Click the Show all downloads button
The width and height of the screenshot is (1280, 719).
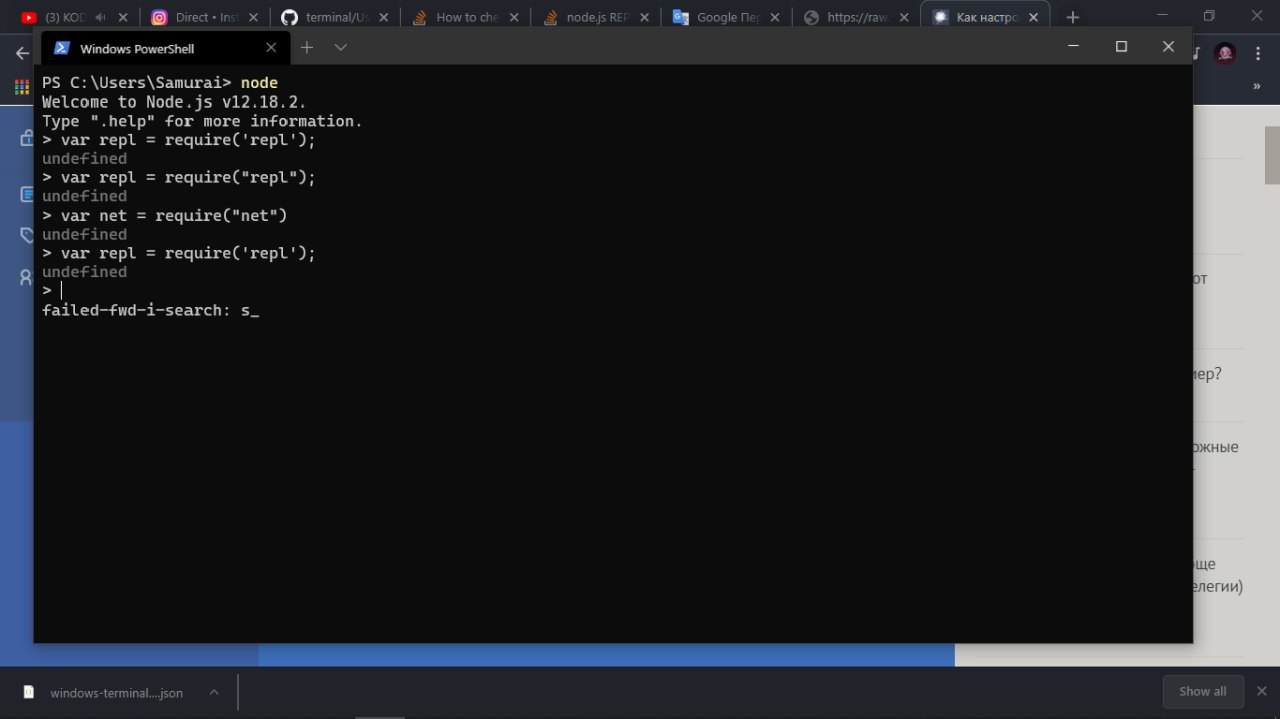point(1203,692)
